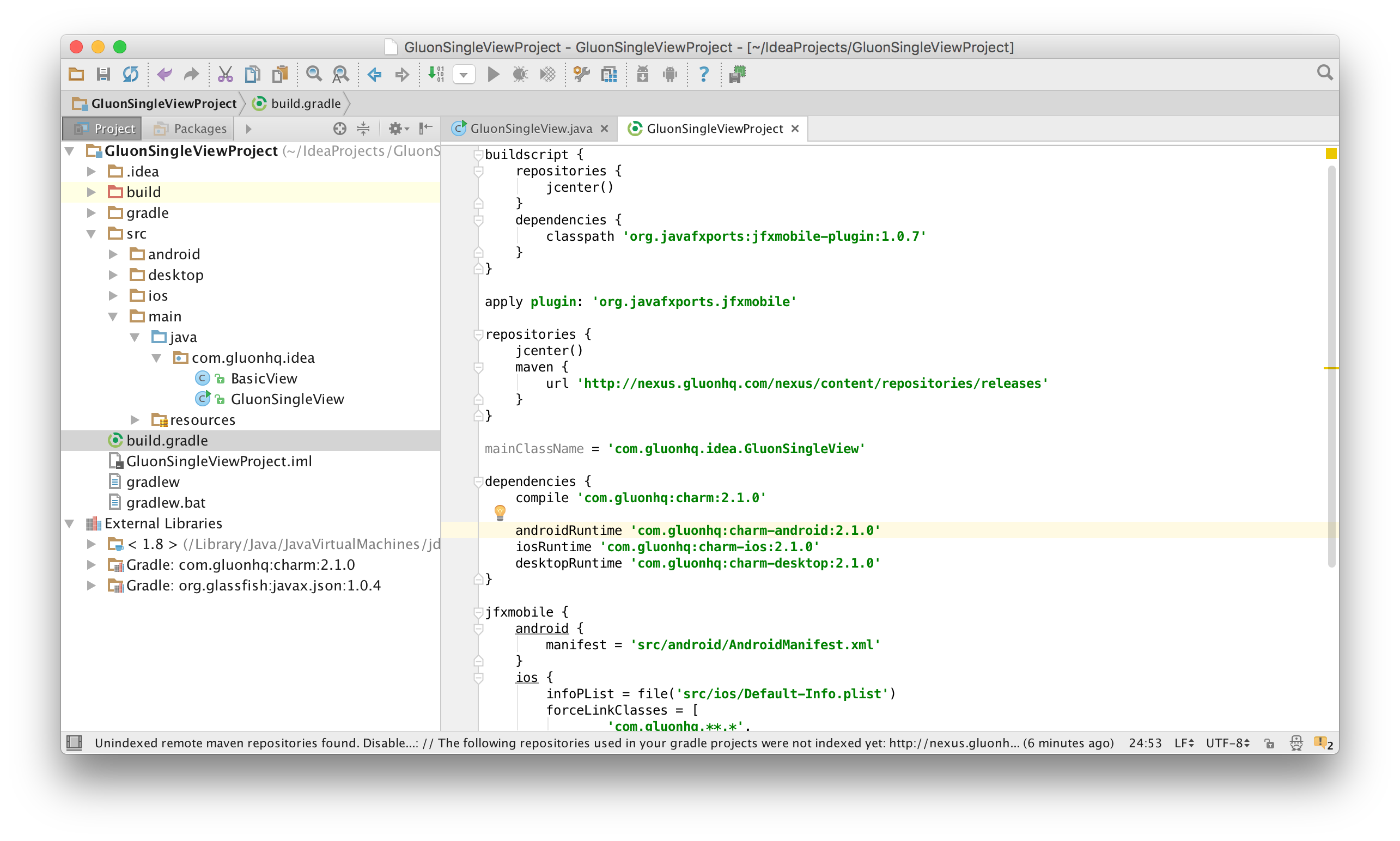Screen dimensions: 1400x841
Task: Click the intention lightbulb in the editor
Action: pyautogui.click(x=500, y=513)
